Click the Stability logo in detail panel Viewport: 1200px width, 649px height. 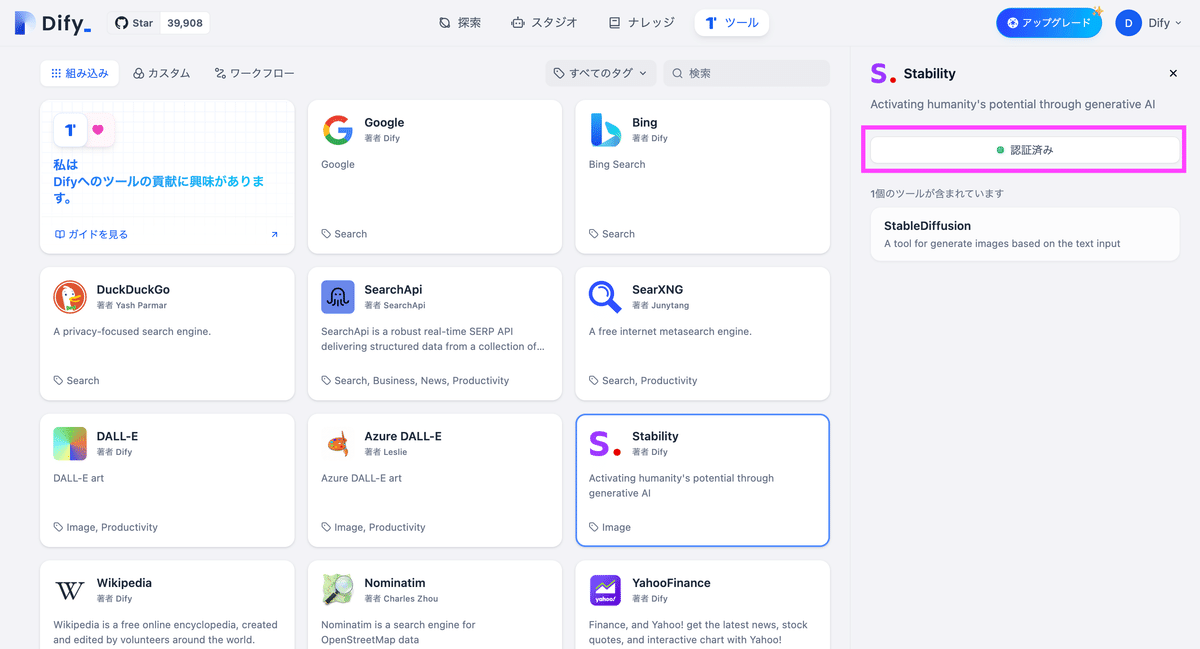coord(883,73)
